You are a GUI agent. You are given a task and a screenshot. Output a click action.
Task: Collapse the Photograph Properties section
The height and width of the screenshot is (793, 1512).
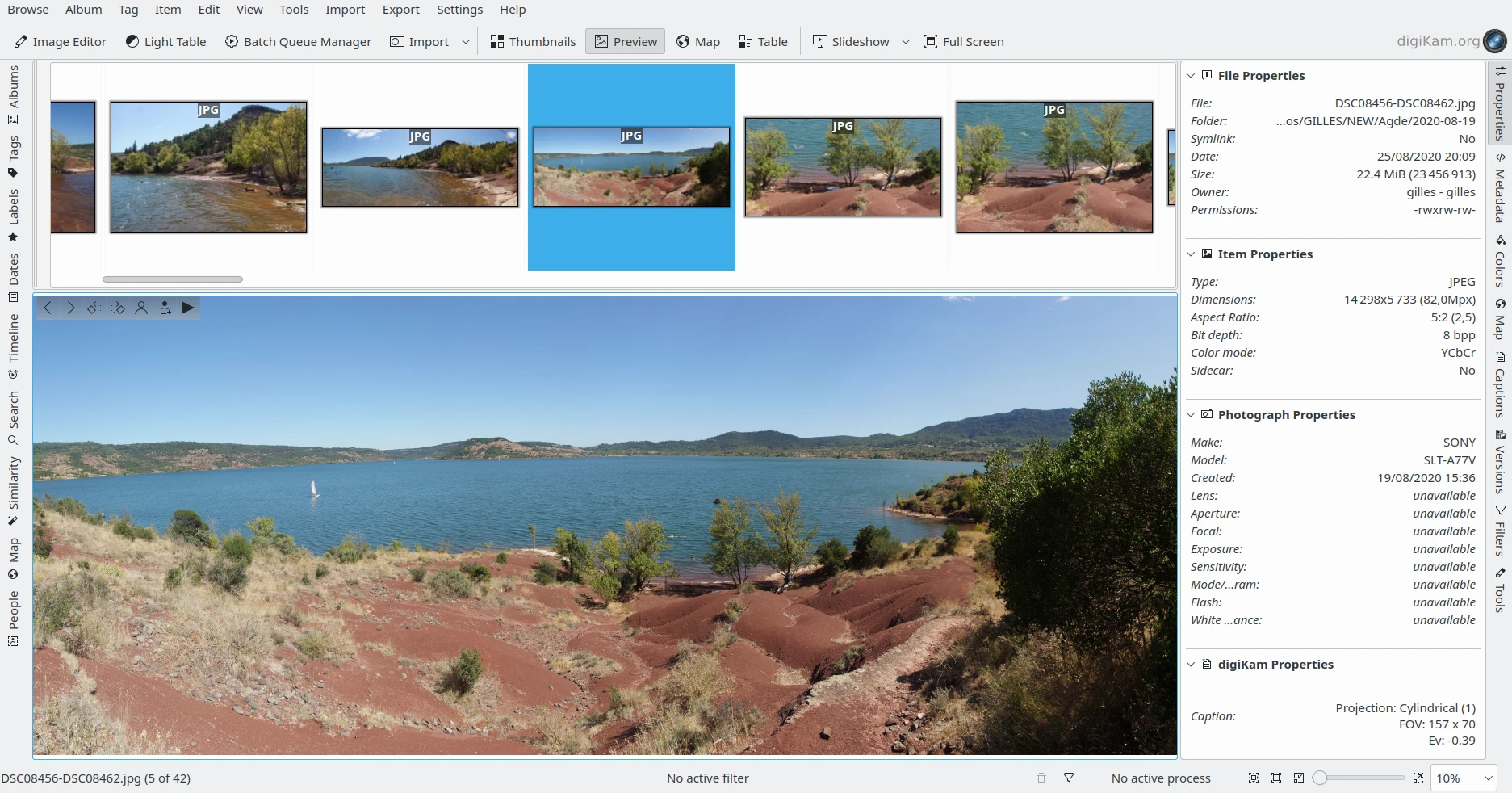point(1191,415)
